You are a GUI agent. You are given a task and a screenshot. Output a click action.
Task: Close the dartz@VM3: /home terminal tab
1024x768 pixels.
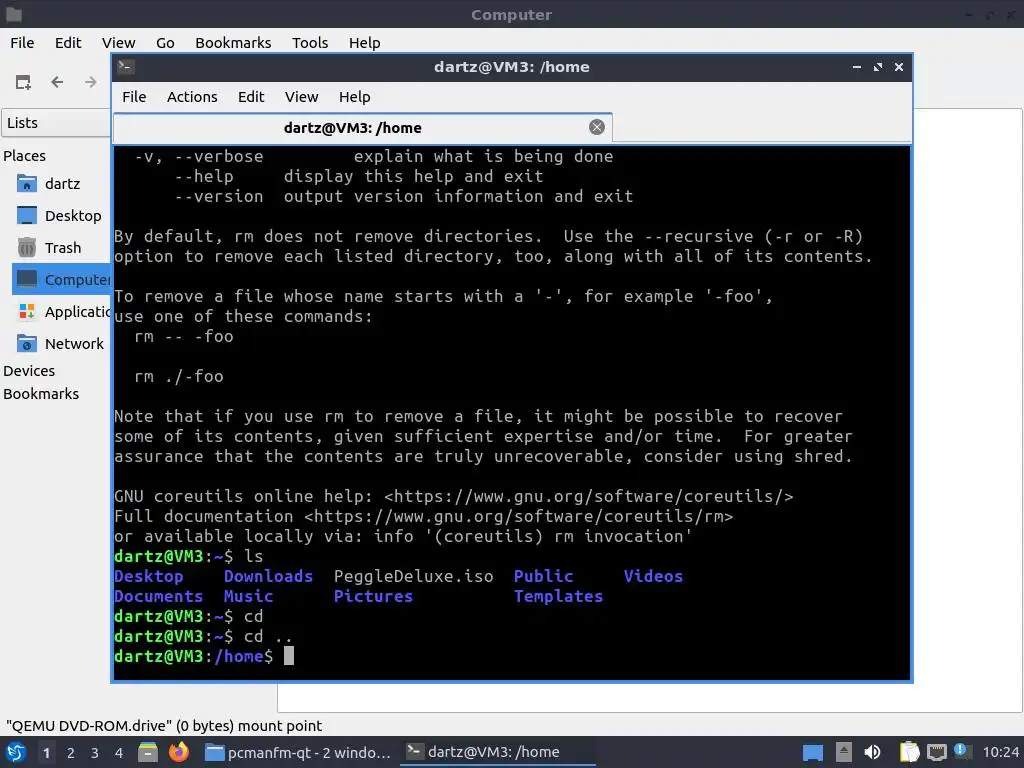(x=596, y=127)
